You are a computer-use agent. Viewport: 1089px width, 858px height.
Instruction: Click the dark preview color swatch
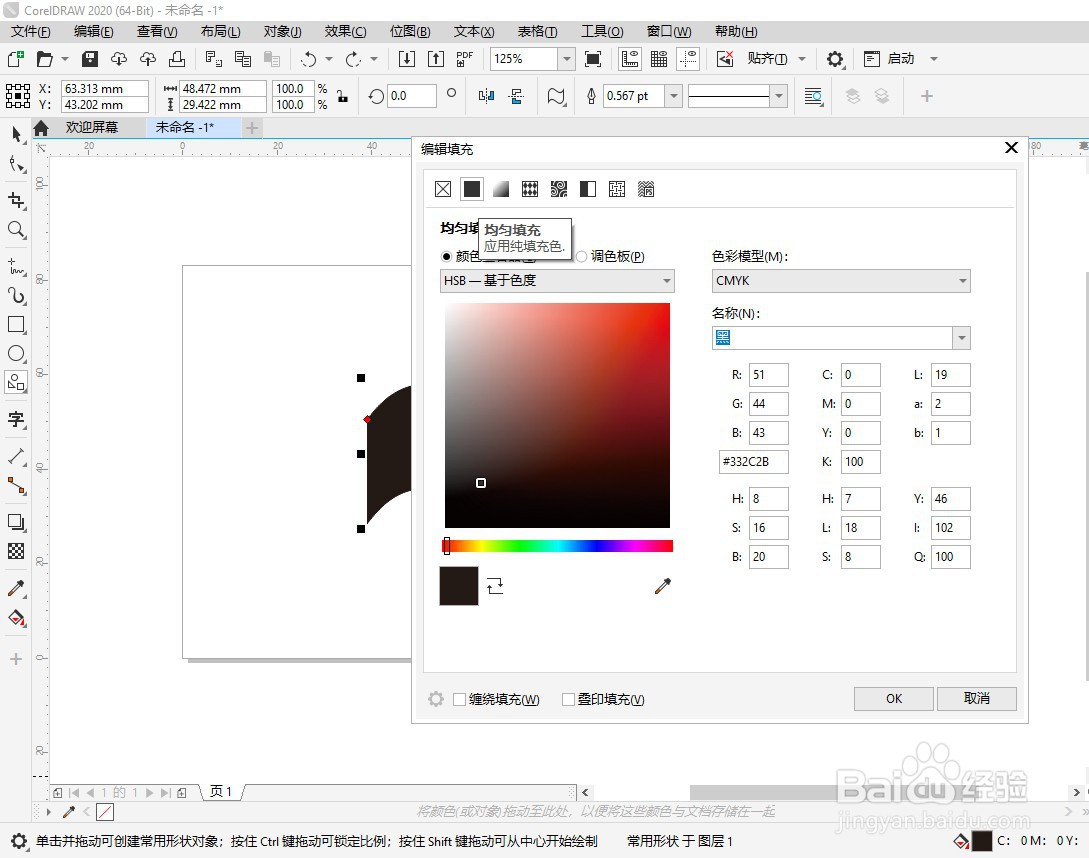pyautogui.click(x=458, y=586)
